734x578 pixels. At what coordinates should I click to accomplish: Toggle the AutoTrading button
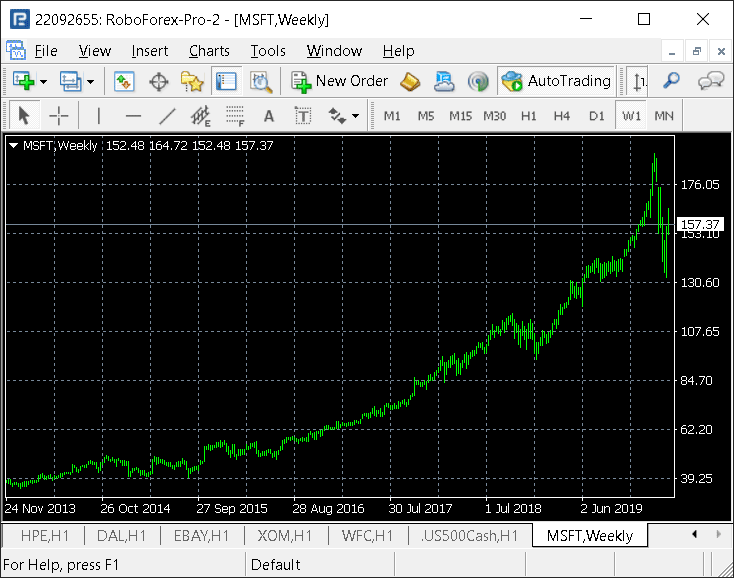pyautogui.click(x=556, y=81)
